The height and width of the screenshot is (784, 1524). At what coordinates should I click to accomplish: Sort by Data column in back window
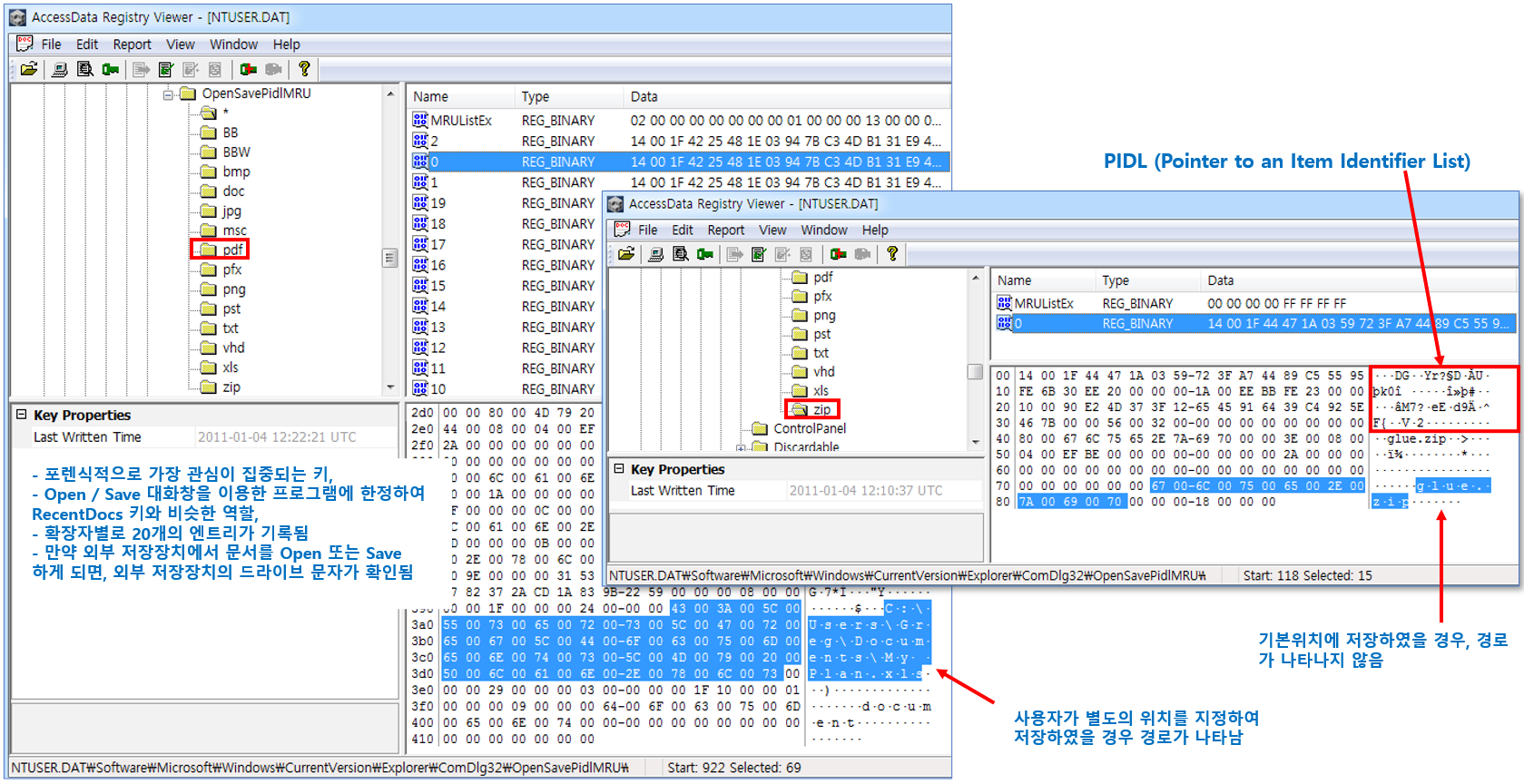(x=786, y=96)
